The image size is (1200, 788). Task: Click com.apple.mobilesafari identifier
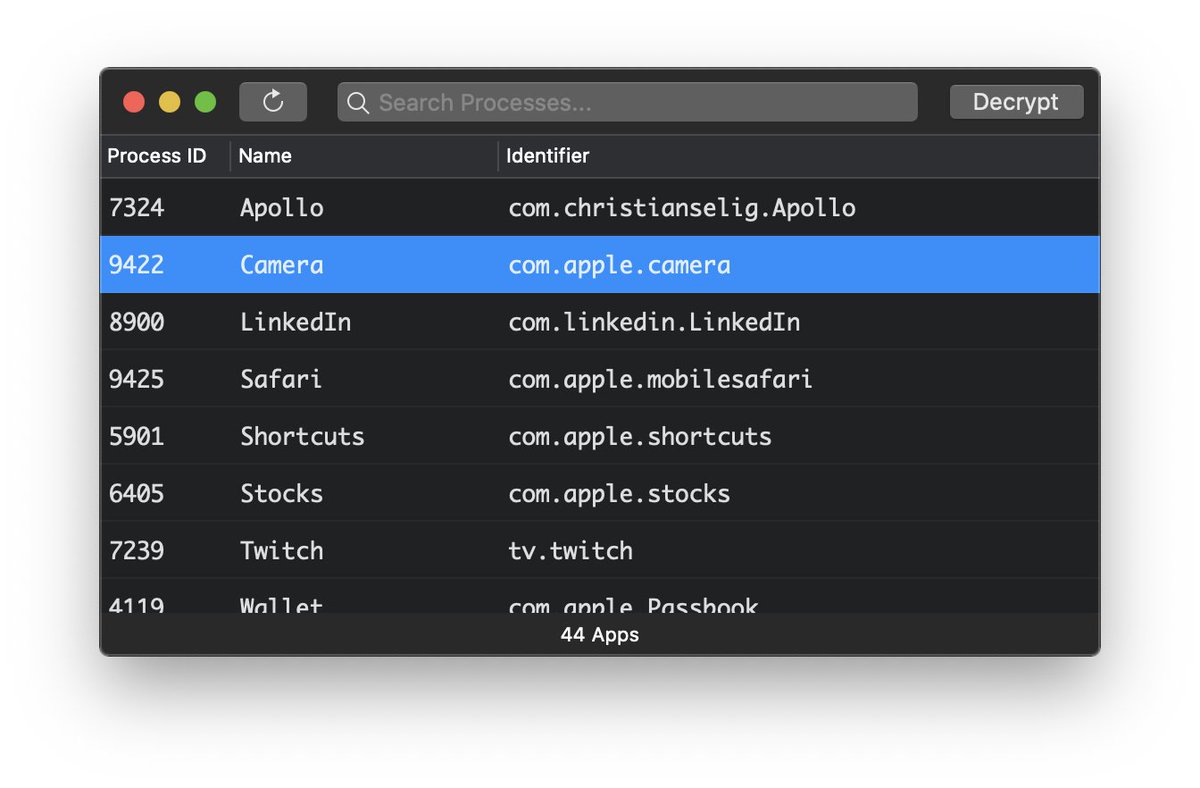point(660,379)
